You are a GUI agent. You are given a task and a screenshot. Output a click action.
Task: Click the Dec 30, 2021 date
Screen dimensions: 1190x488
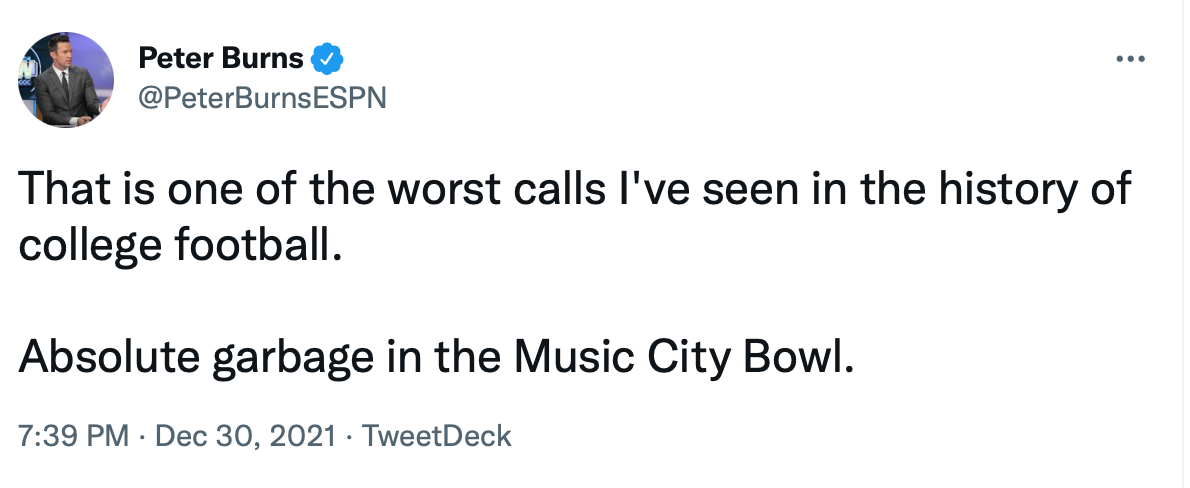tap(245, 436)
